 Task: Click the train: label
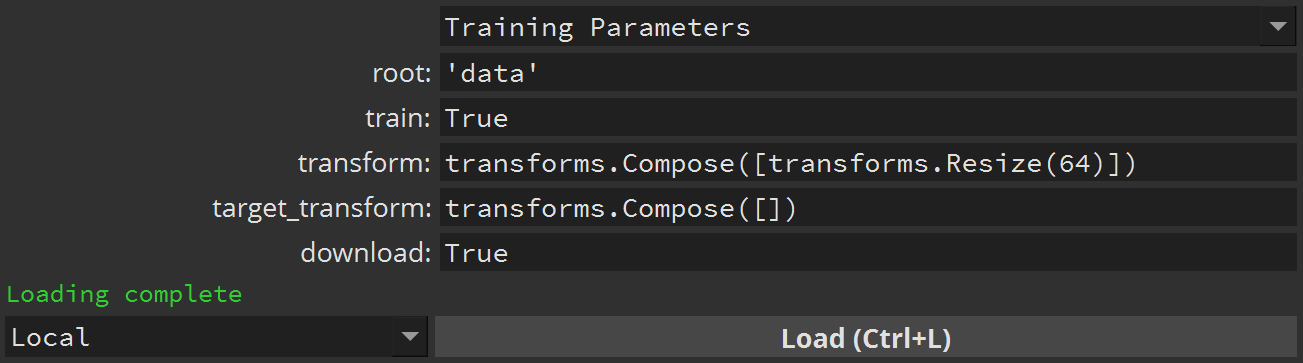pos(398,118)
